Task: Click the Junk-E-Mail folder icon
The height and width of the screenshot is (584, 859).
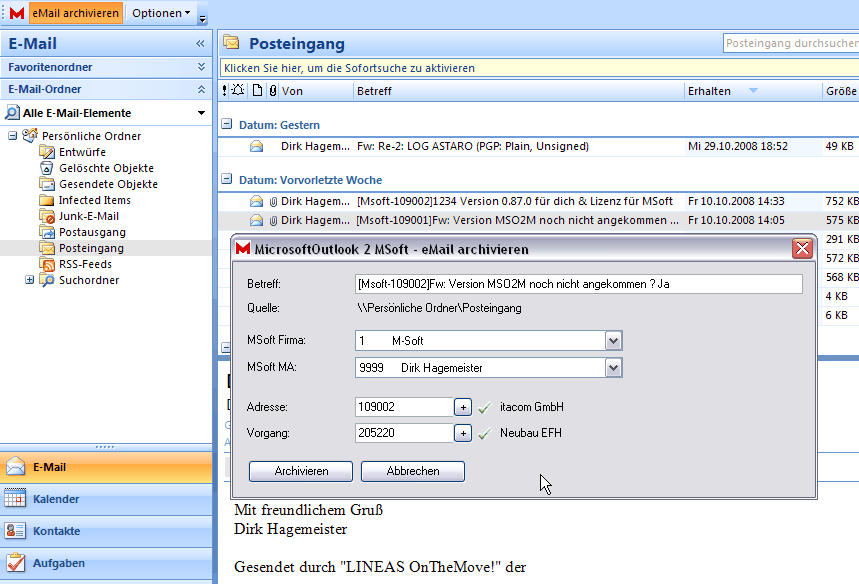Action: [47, 216]
